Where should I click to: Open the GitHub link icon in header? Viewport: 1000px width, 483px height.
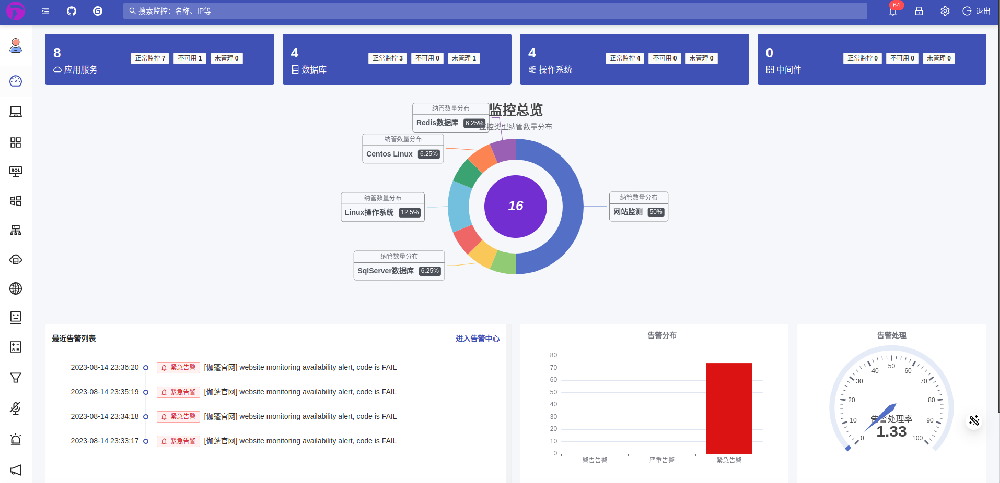click(x=71, y=11)
